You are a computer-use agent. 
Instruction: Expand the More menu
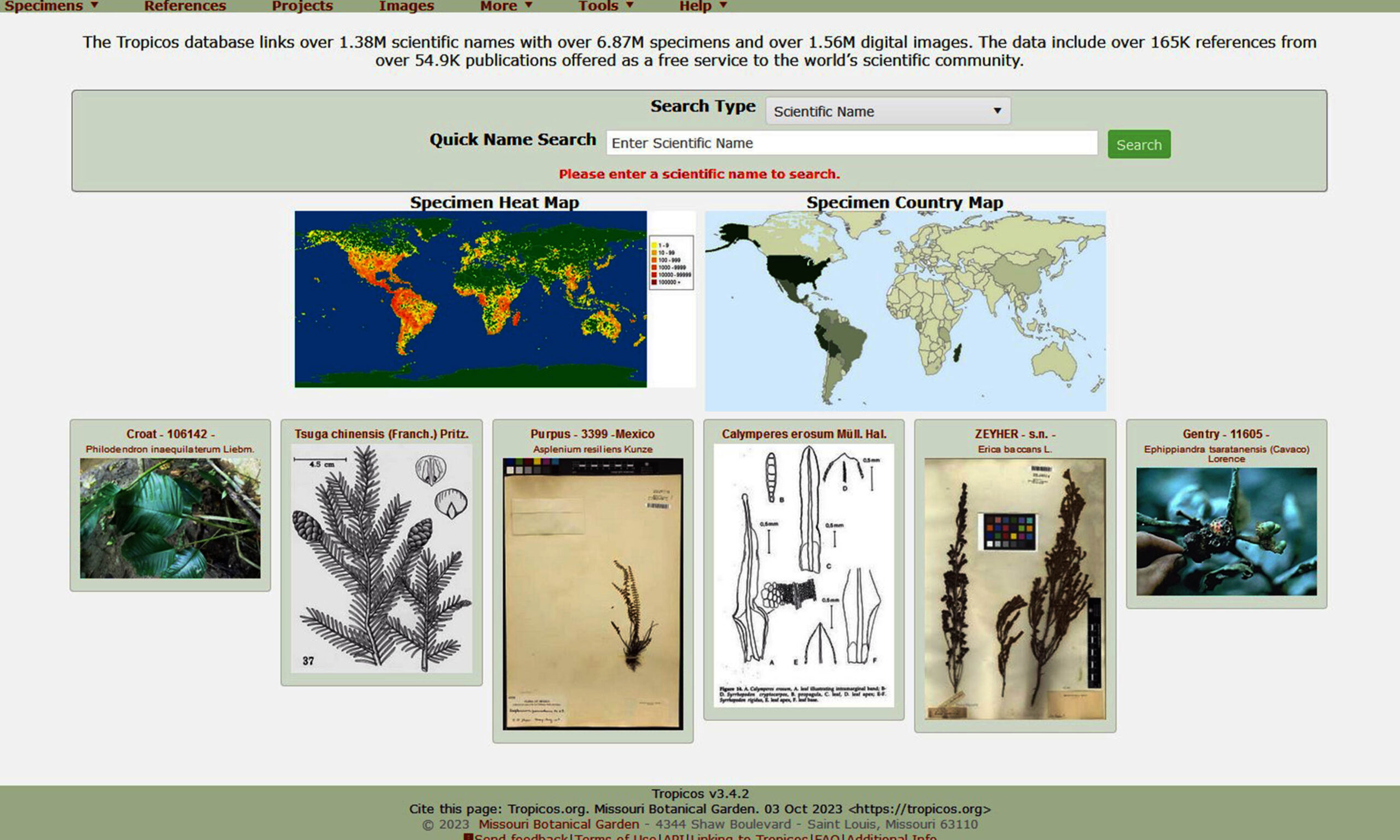point(506,5)
